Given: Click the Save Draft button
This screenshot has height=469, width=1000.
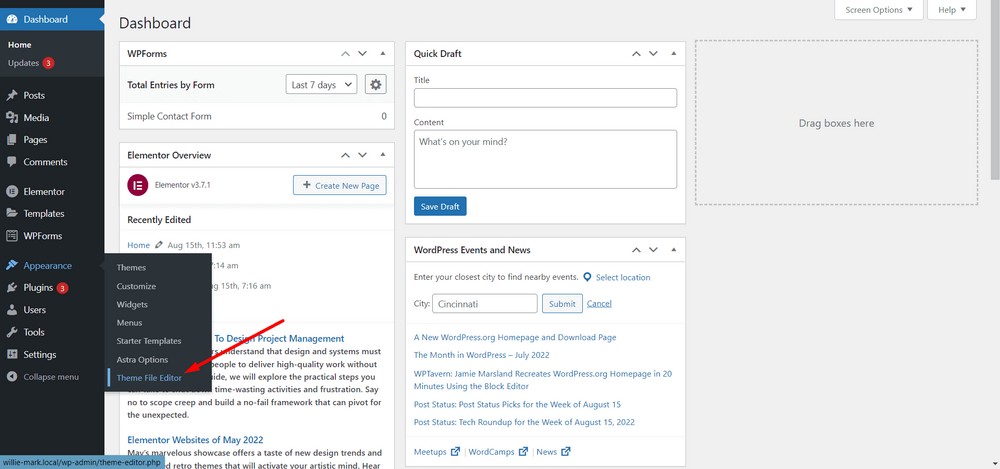Looking at the screenshot, I should point(440,206).
